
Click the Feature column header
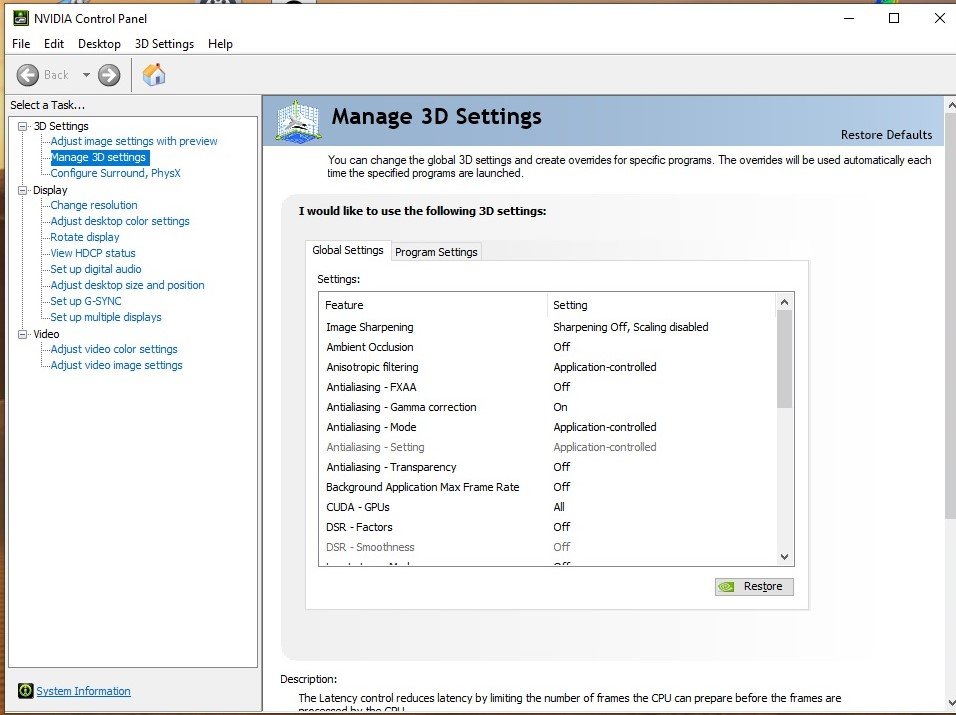click(433, 305)
